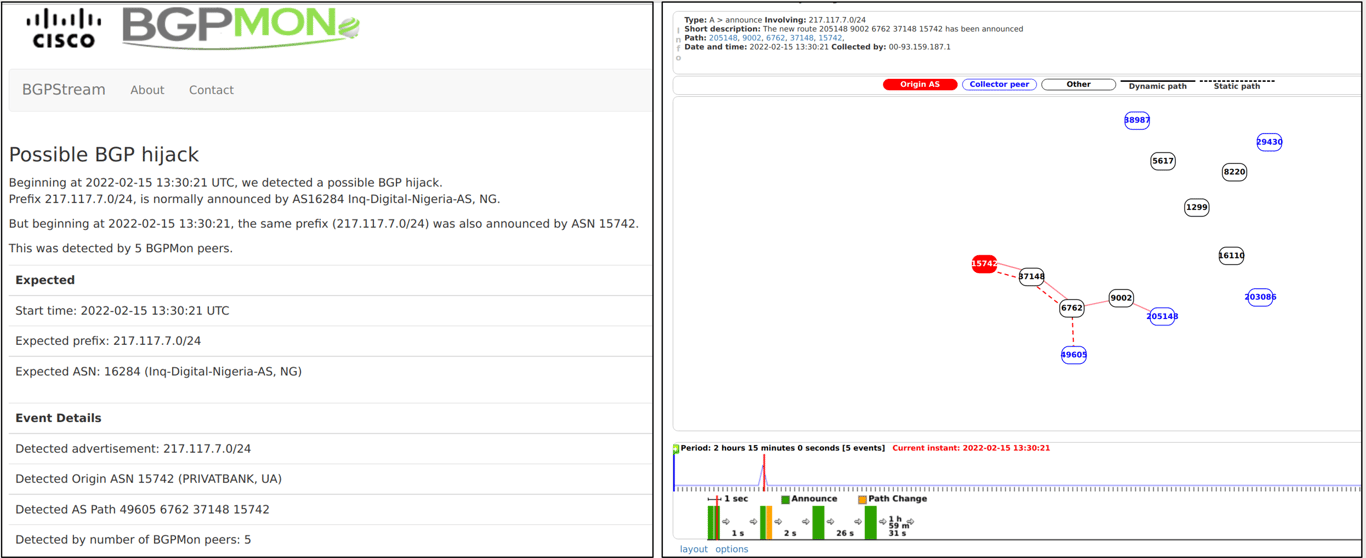
Task: Select collector peer node 38987
Action: [1137, 120]
